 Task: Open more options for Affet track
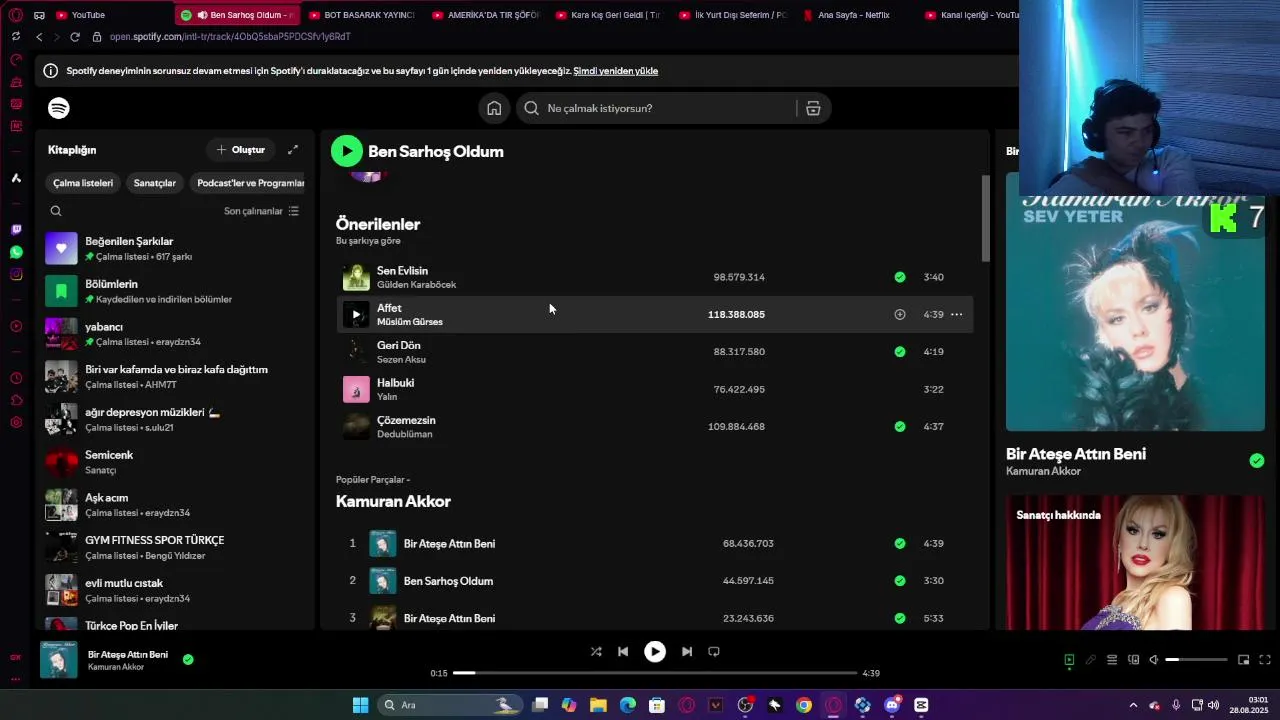pyautogui.click(x=956, y=314)
